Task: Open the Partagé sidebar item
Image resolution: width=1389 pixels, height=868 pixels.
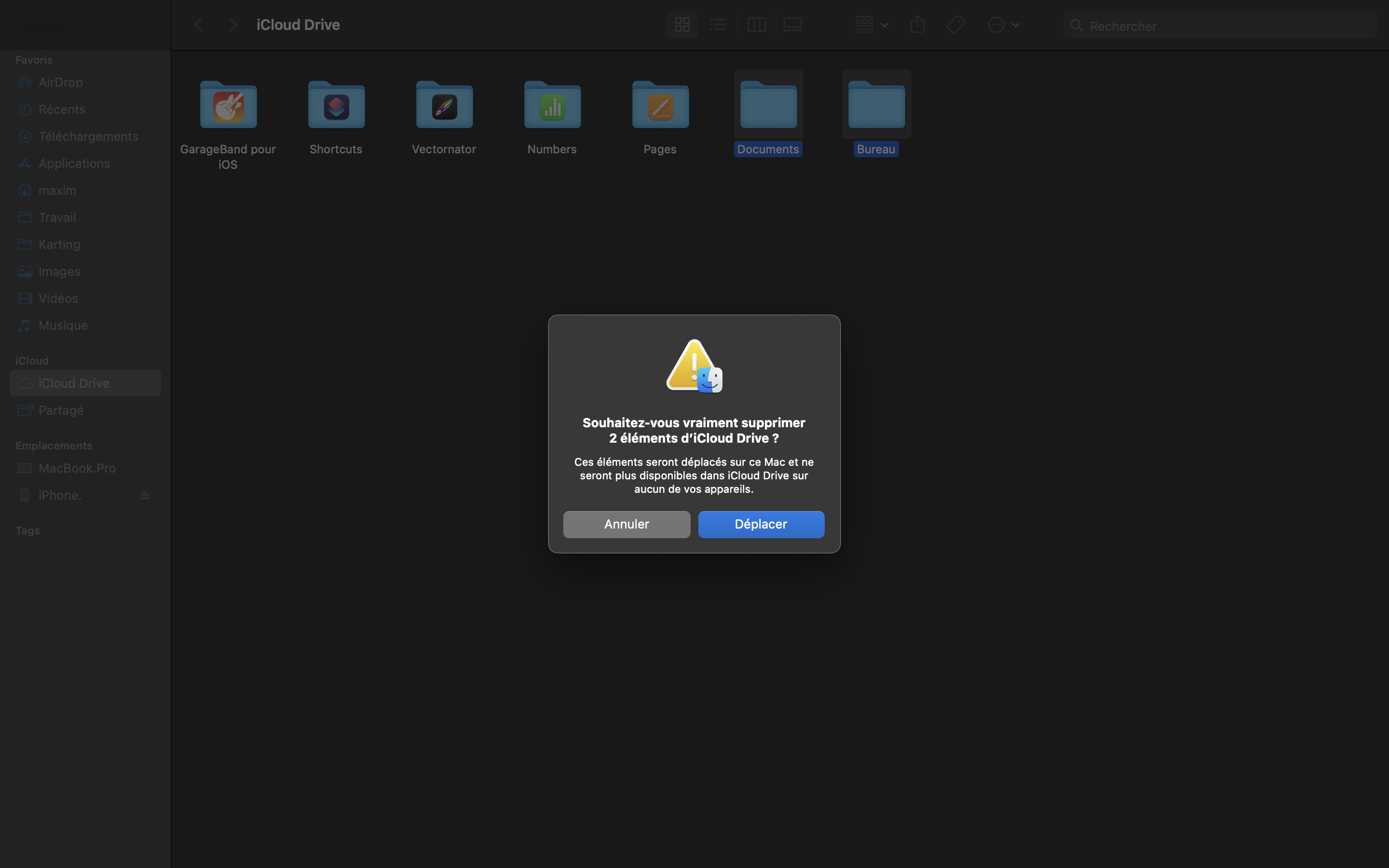Action: pos(61,410)
